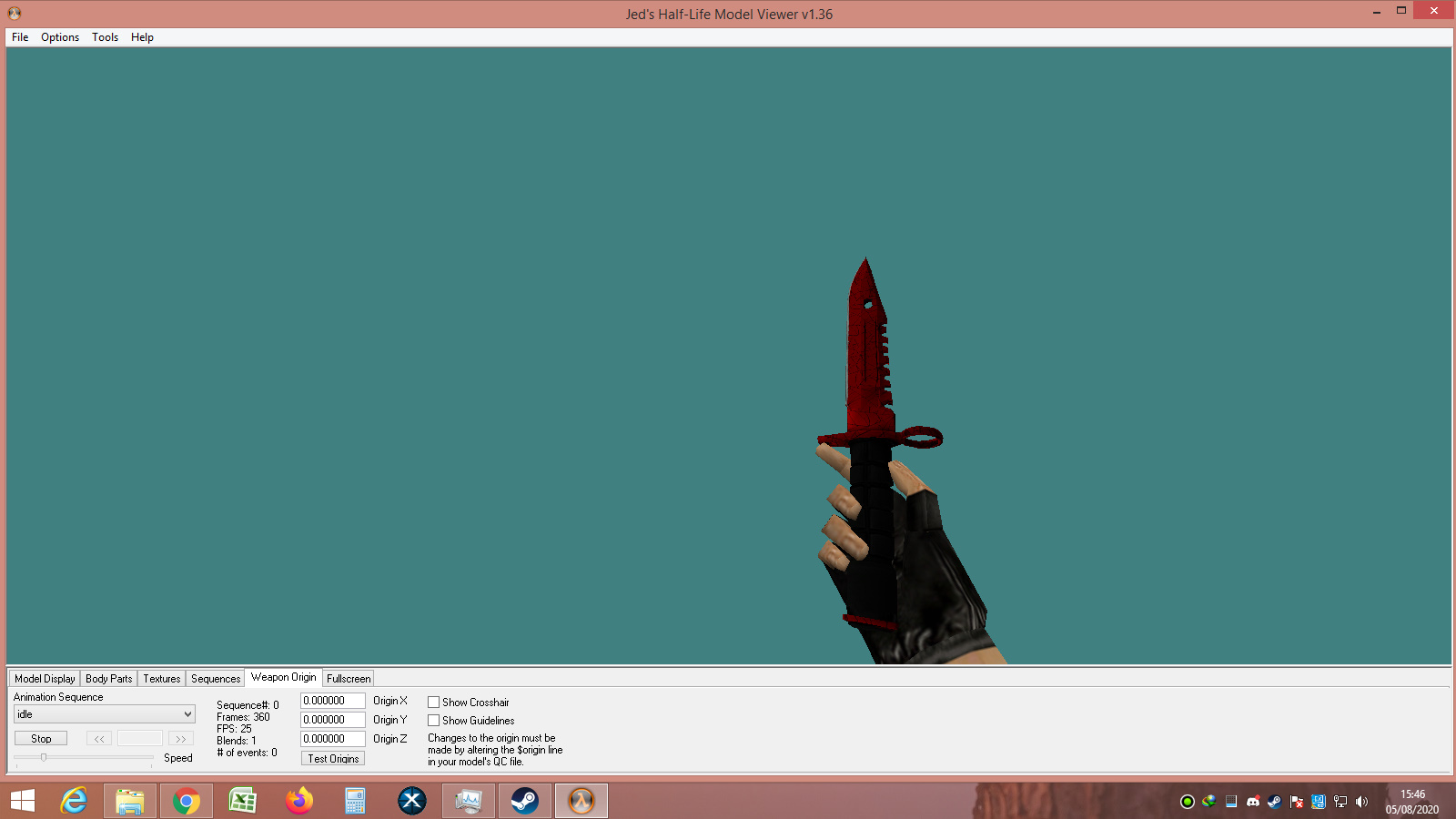Click the previous frame << button
The image size is (1456, 819).
pos(99,739)
